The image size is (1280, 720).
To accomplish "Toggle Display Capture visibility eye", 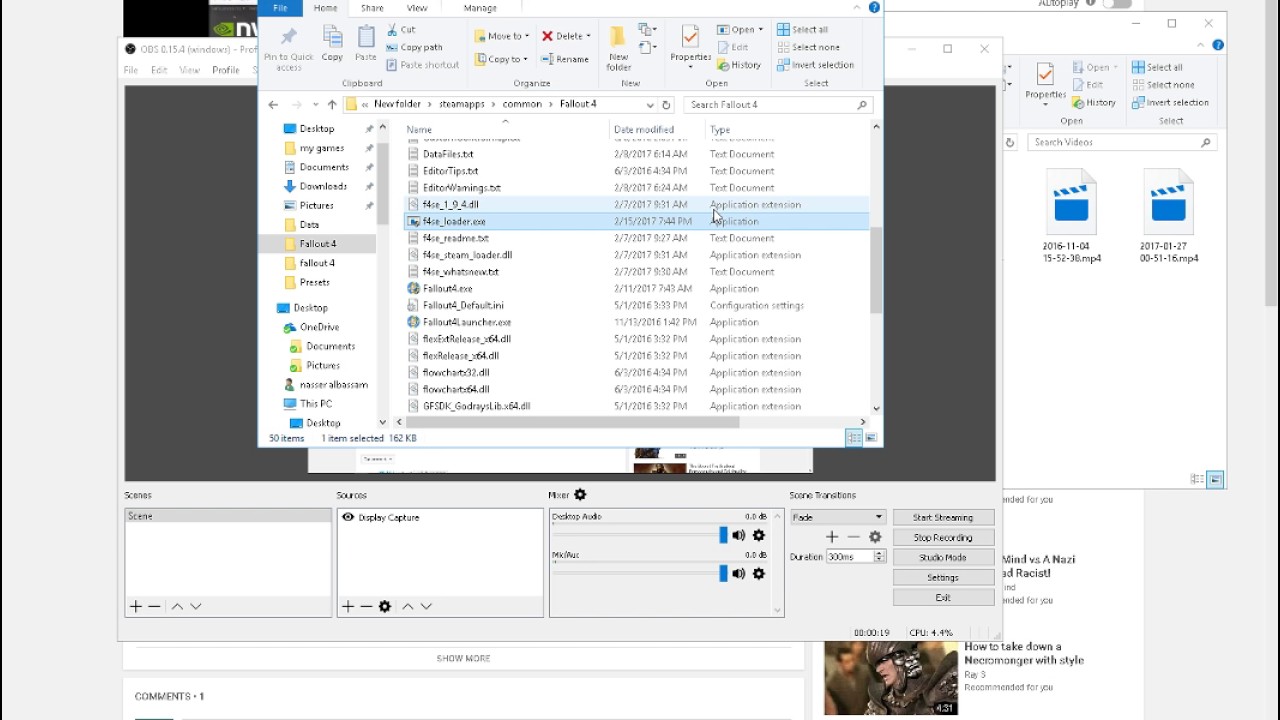I will pos(348,517).
